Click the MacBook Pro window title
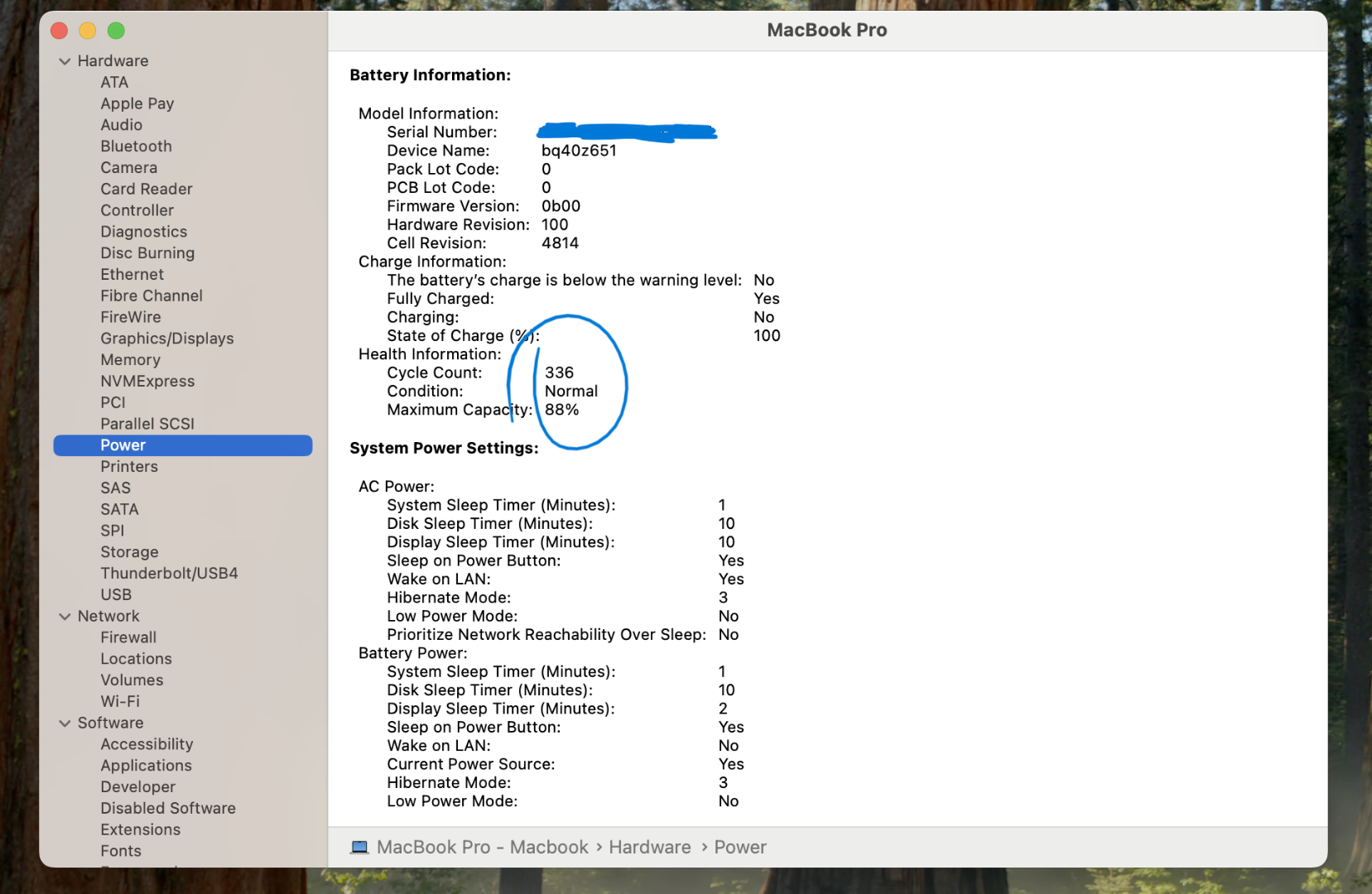The image size is (1372, 894). click(827, 30)
